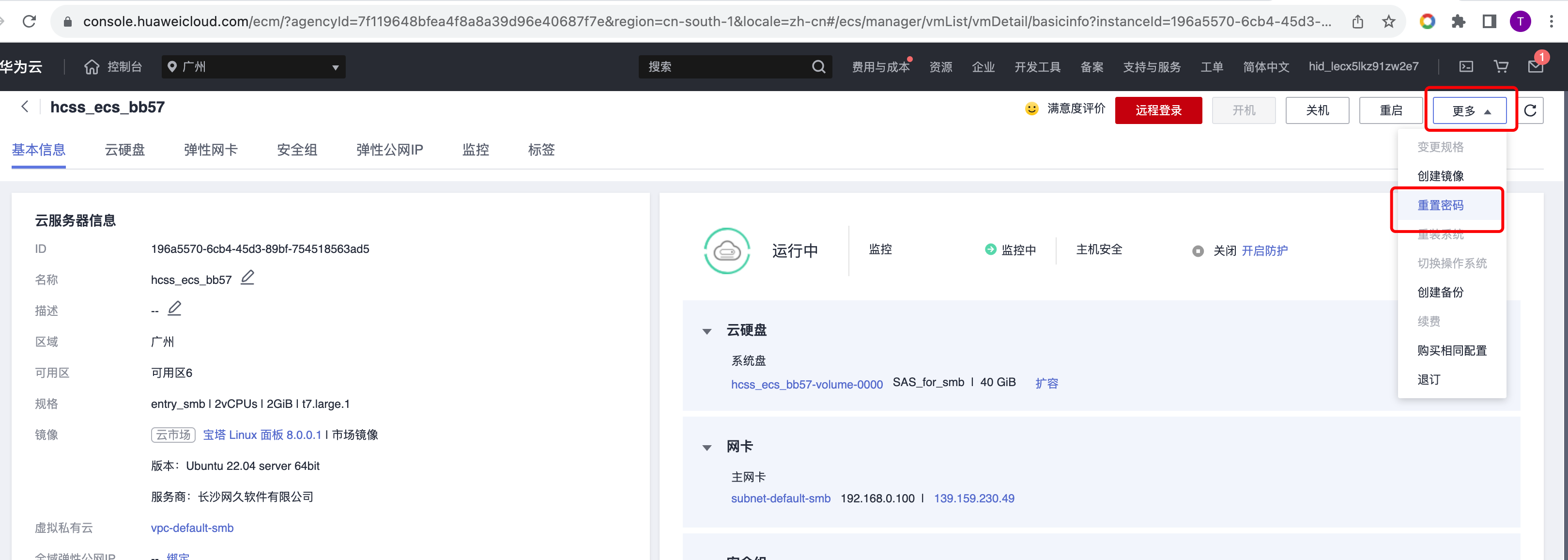Screen dimensions: 1568x560
Task: Click the 控制台 console link
Action: point(124,66)
